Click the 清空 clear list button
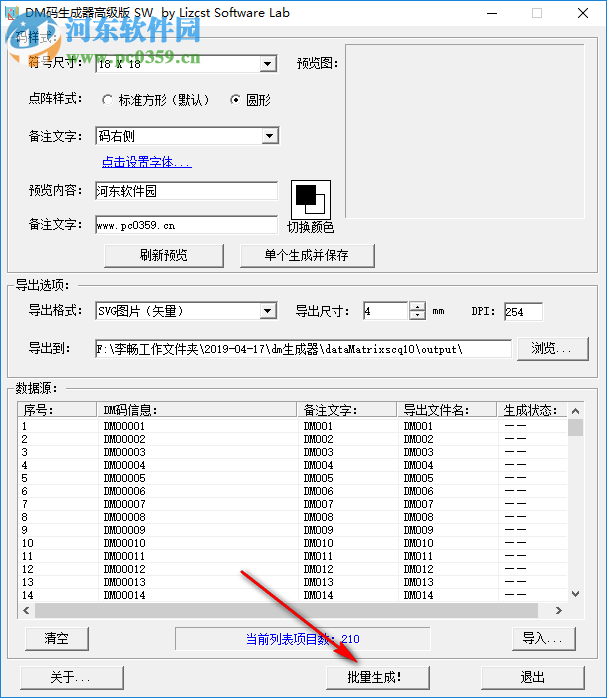Image resolution: width=607 pixels, height=698 pixels. tap(57, 638)
